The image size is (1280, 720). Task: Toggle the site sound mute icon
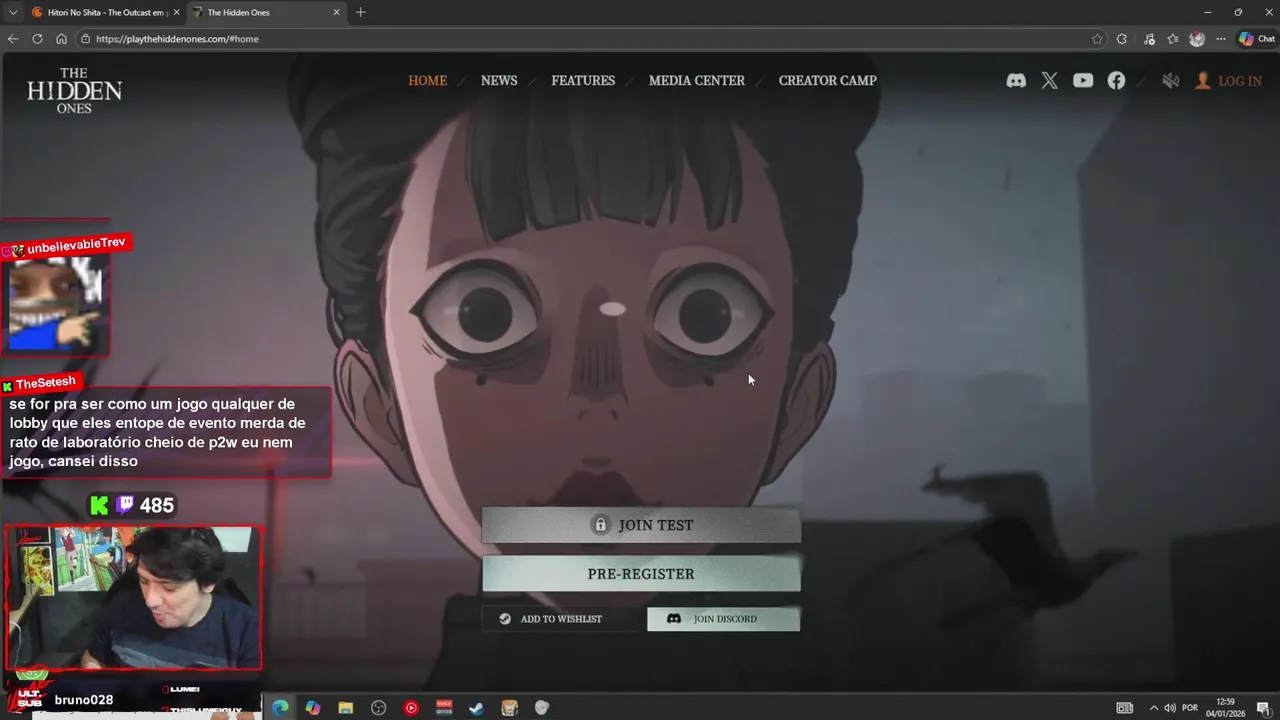pyautogui.click(x=1170, y=81)
